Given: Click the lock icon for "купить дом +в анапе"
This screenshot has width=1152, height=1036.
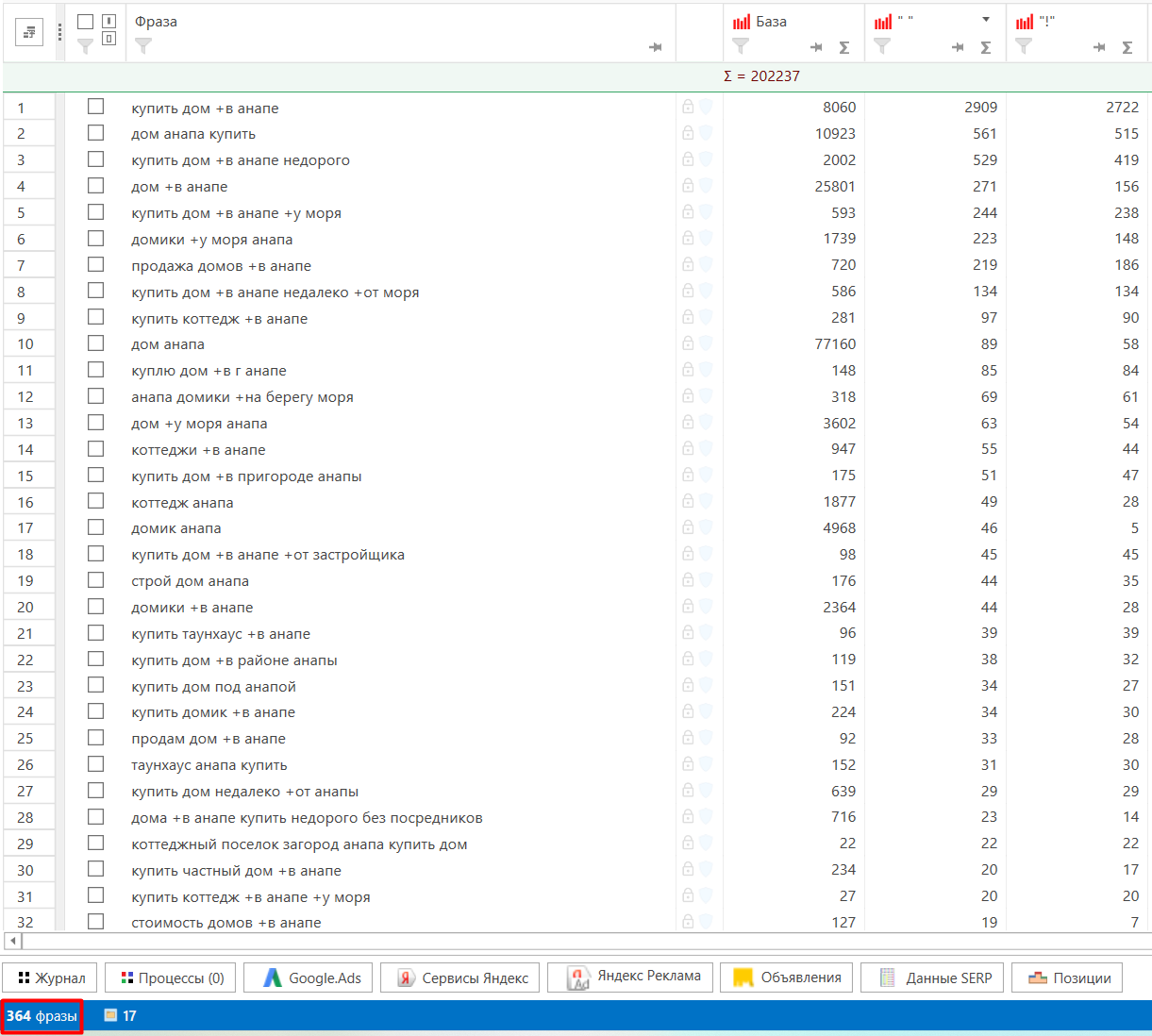Looking at the screenshot, I should tap(688, 108).
